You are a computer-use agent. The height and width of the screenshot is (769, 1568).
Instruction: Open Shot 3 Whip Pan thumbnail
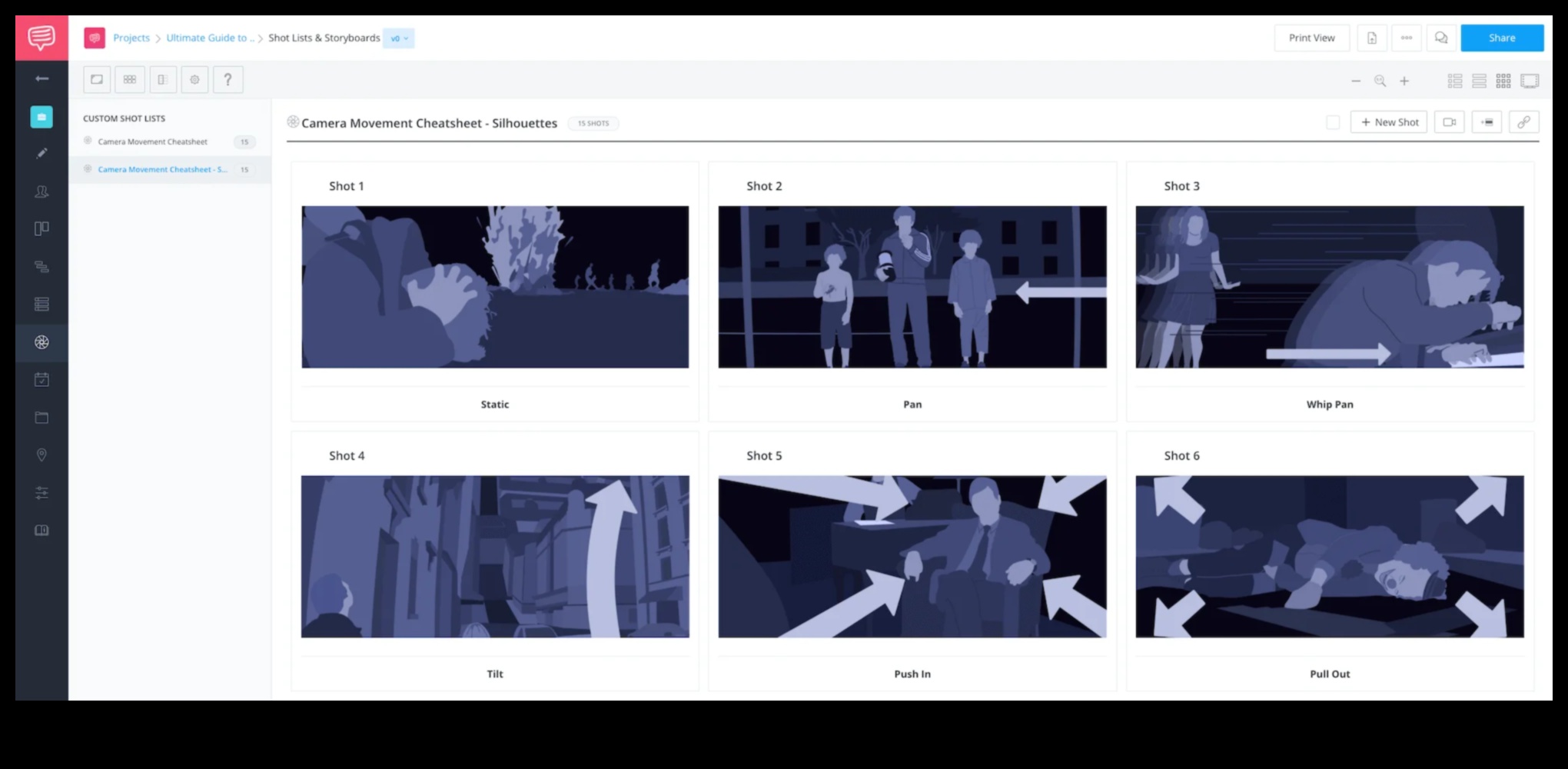[x=1330, y=287]
